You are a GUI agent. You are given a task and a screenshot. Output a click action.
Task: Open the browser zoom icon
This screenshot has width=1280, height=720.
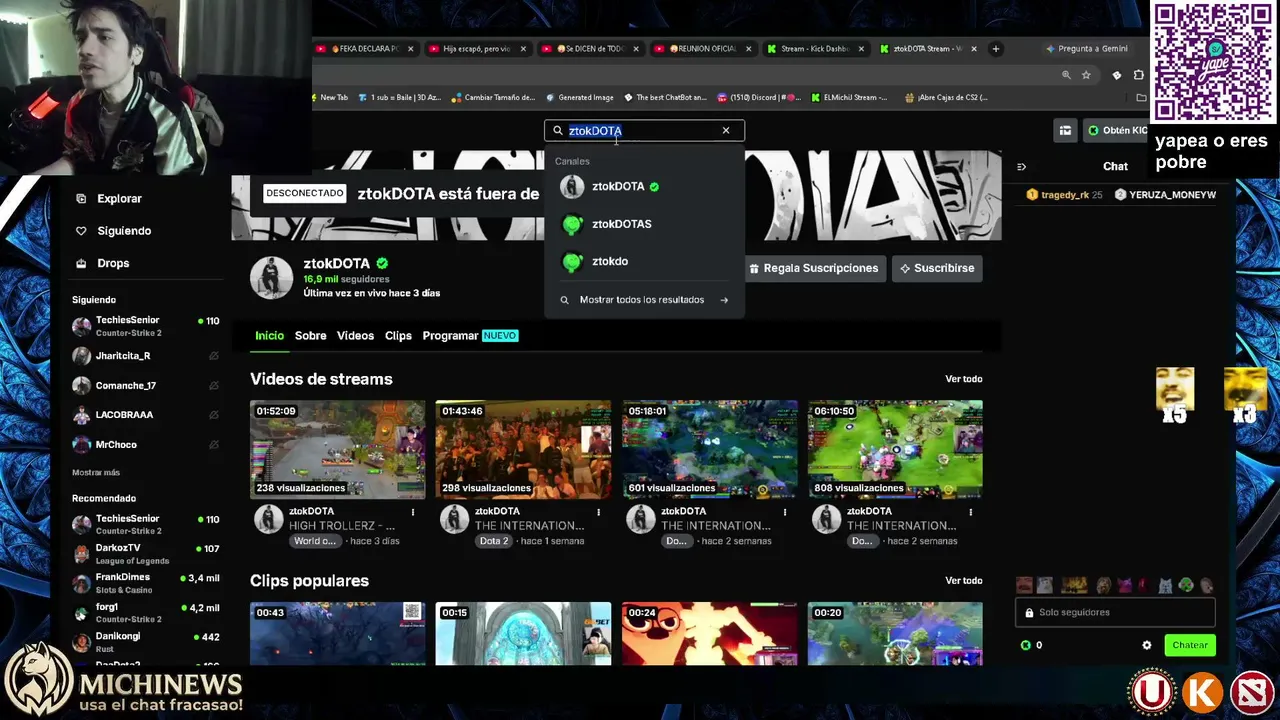(1066, 75)
